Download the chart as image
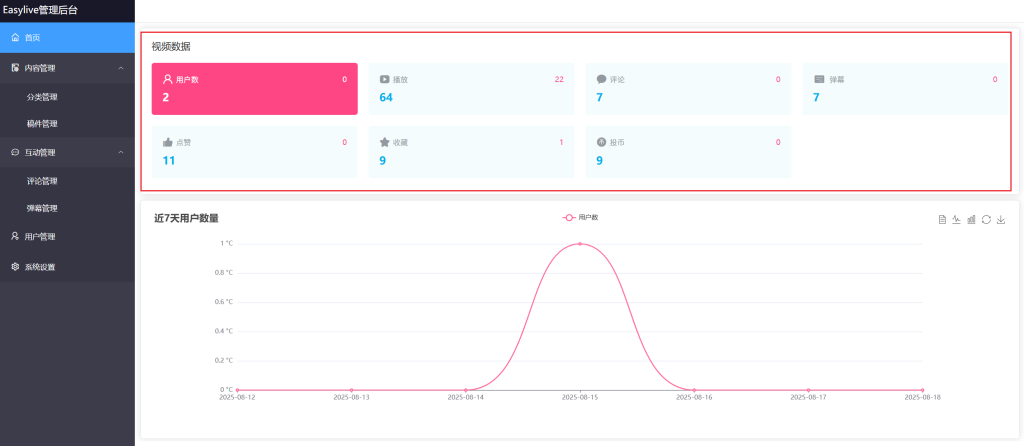Image resolution: width=1024 pixels, height=446 pixels. (1001, 220)
